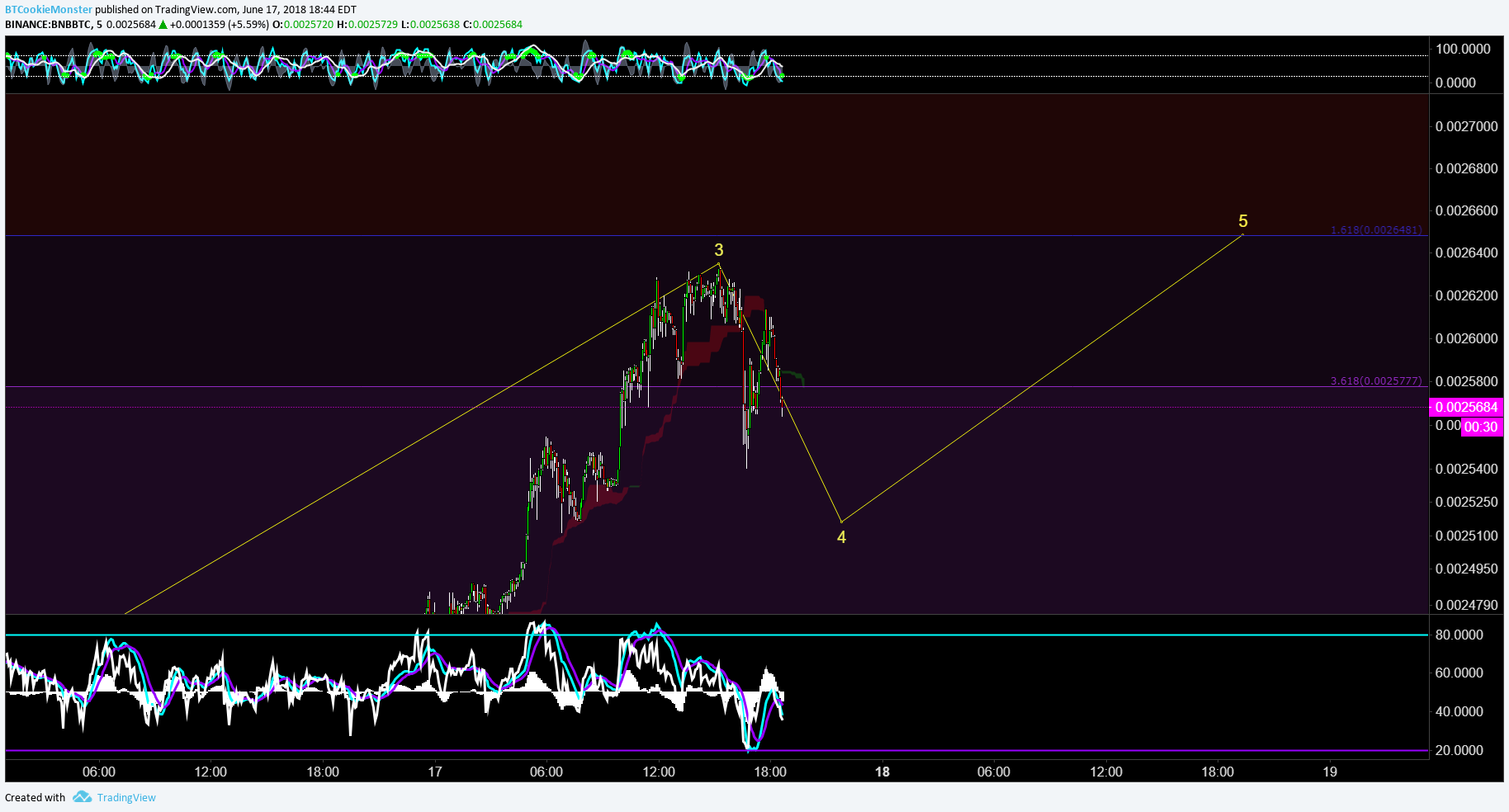Click the 0.0025800 price axis label
The image size is (1509, 812).
pos(1467,381)
